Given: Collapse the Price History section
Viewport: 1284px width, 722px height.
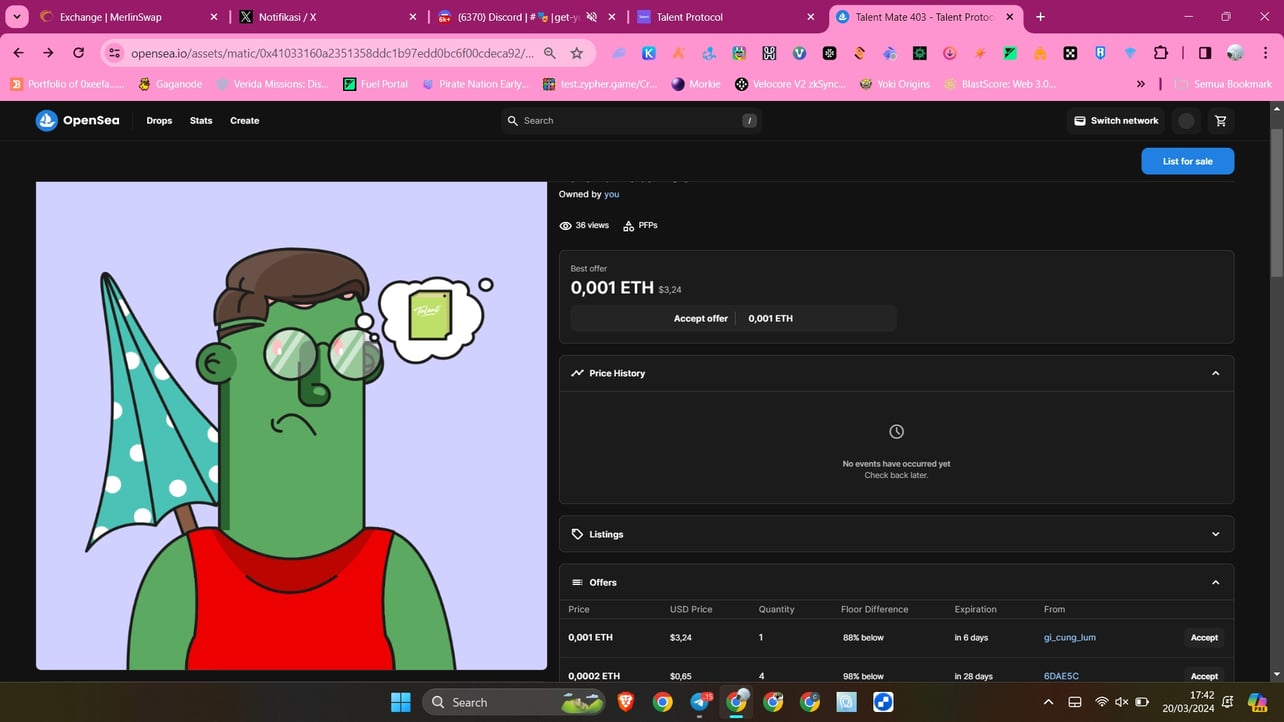Looking at the screenshot, I should [1215, 373].
